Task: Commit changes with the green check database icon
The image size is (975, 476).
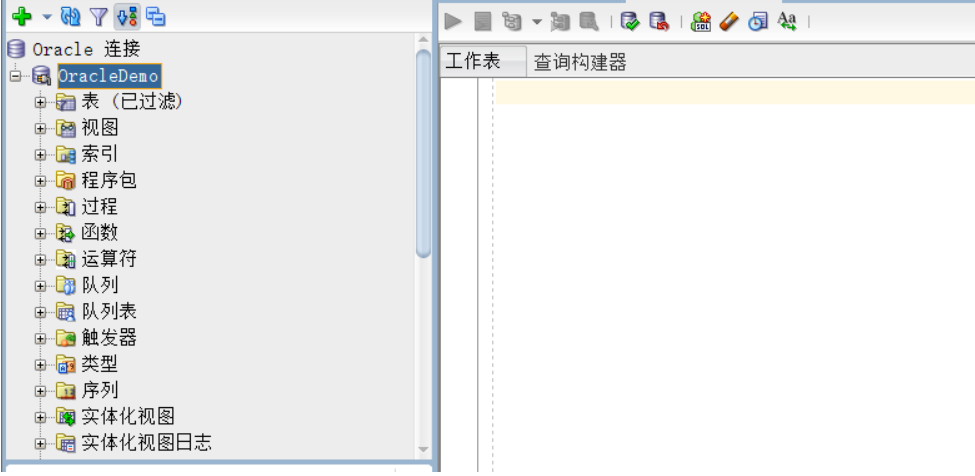Action: [x=631, y=22]
